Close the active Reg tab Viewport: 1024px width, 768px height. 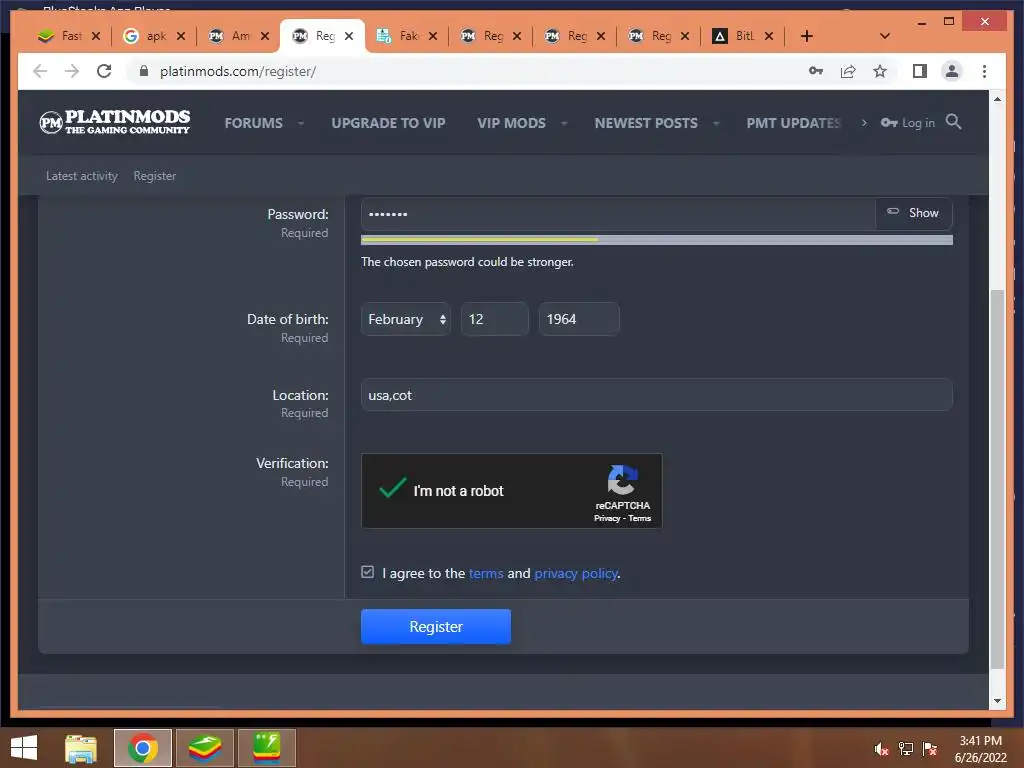point(349,36)
